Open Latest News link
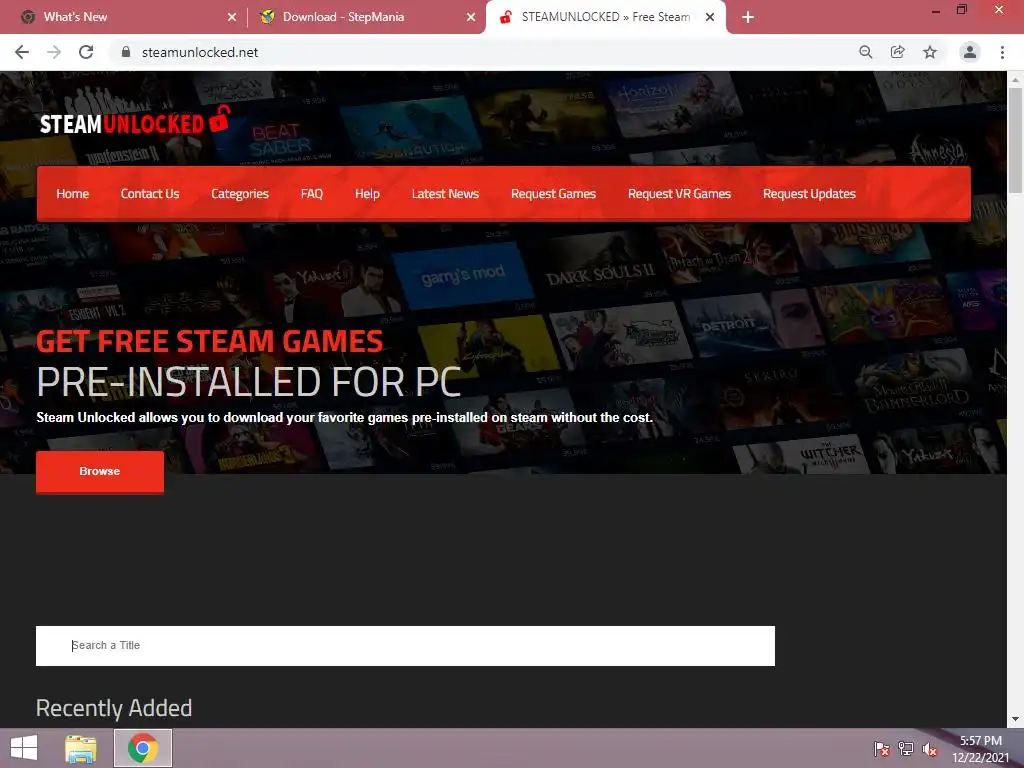Screen dimensions: 1024x768 (445, 194)
